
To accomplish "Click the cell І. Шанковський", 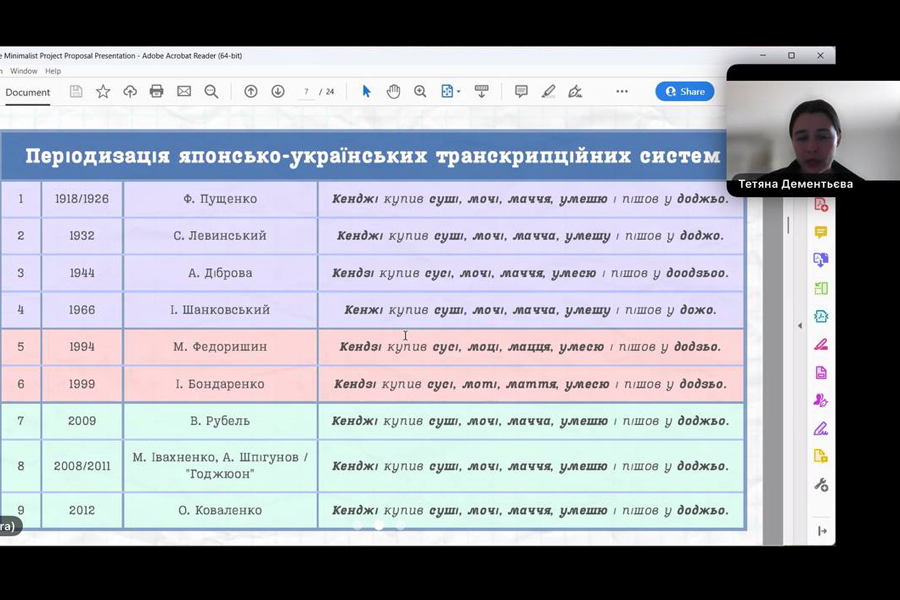I will pyautogui.click(x=220, y=309).
